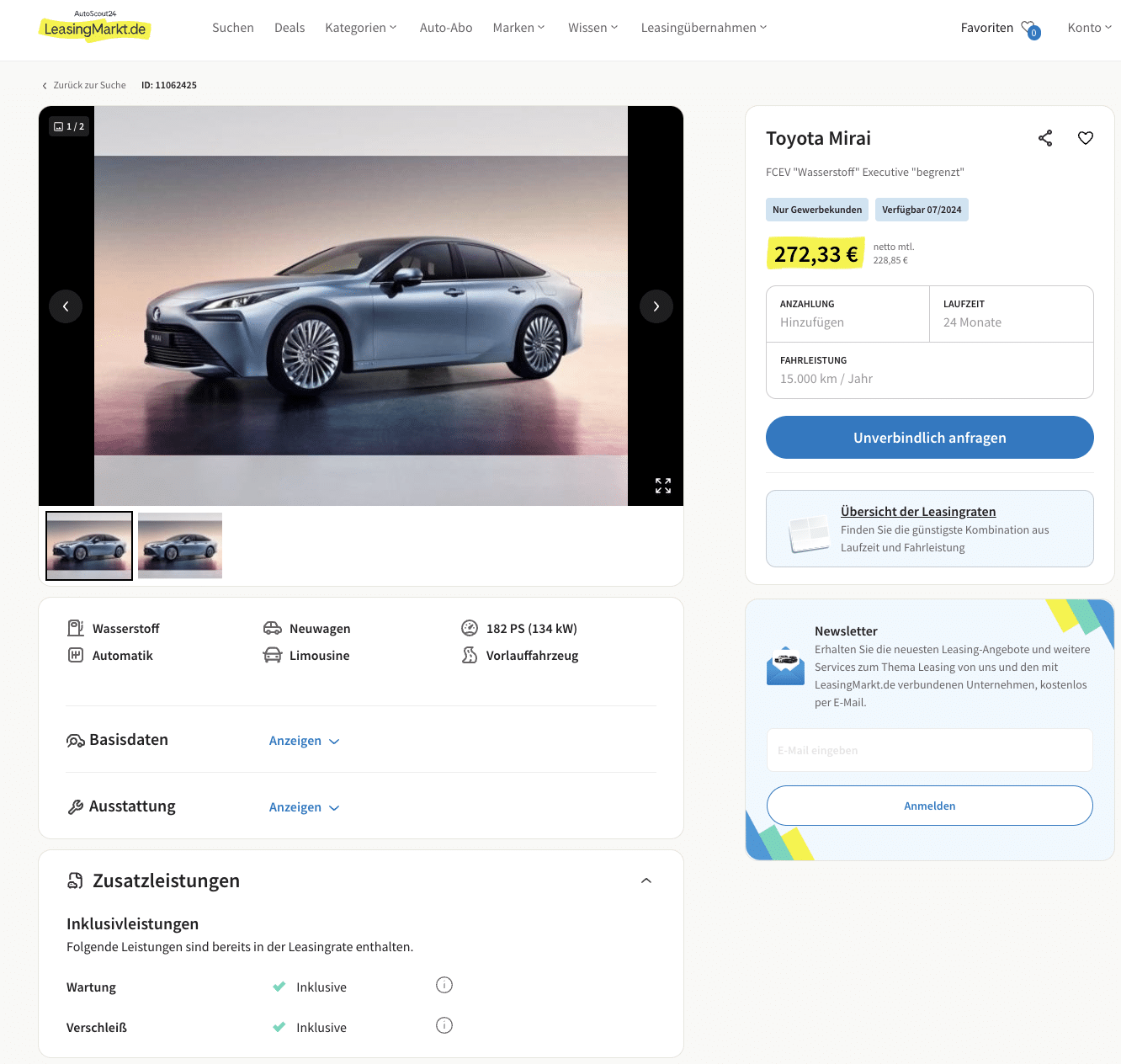Image resolution: width=1121 pixels, height=1064 pixels.
Task: Show next car image
Action: pos(656,306)
